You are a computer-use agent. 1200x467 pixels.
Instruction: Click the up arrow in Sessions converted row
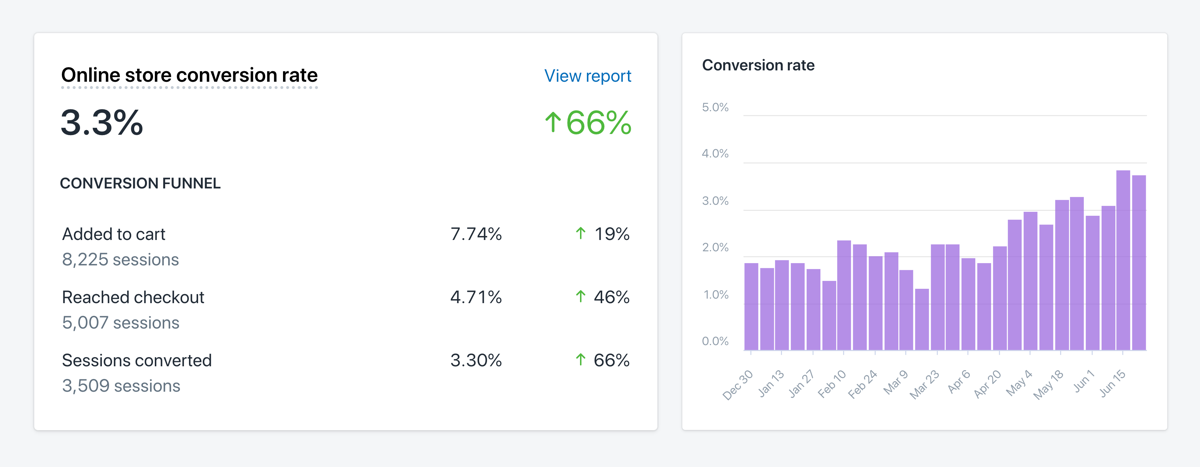[580, 360]
